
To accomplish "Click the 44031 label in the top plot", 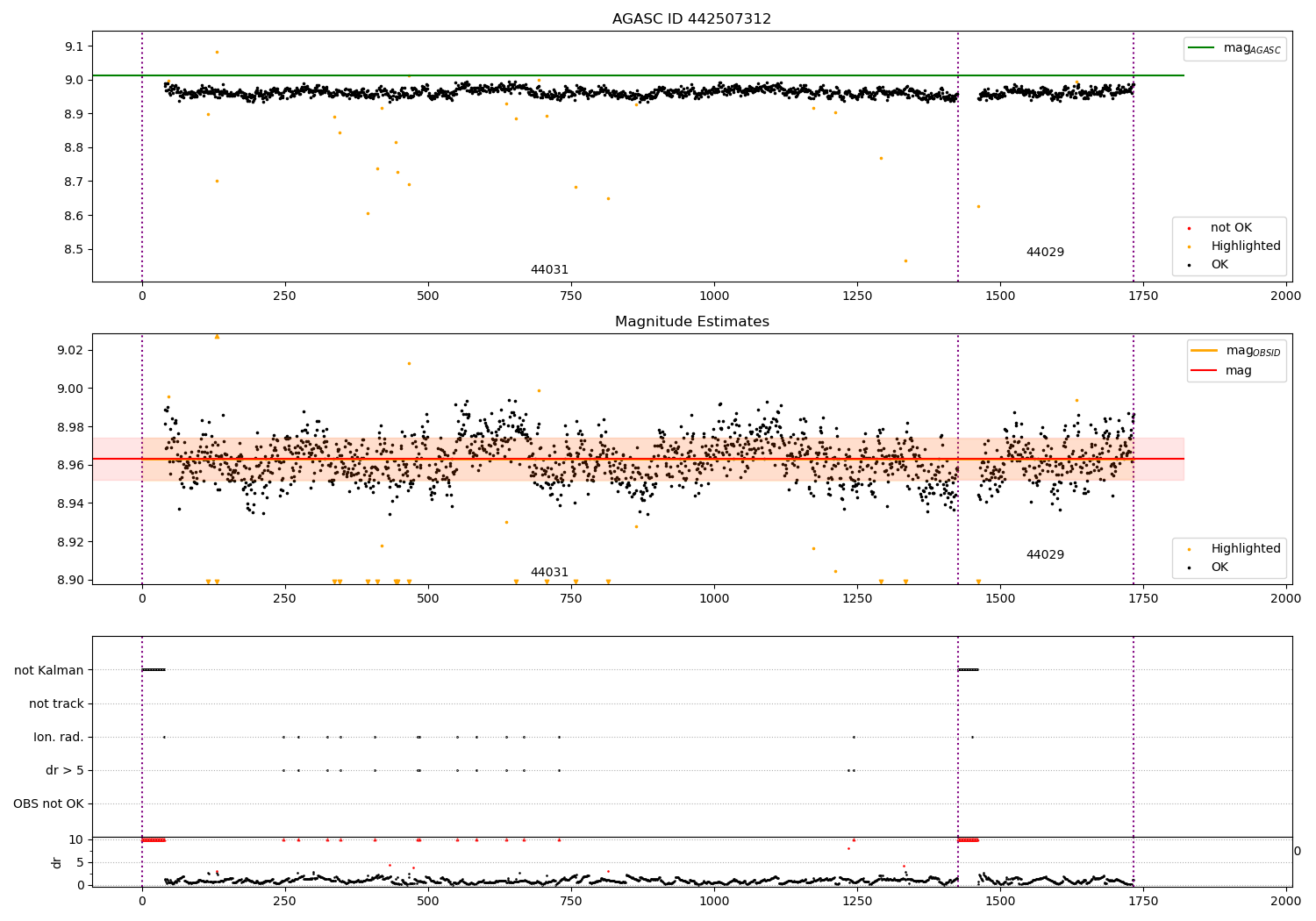I will pyautogui.click(x=549, y=270).
